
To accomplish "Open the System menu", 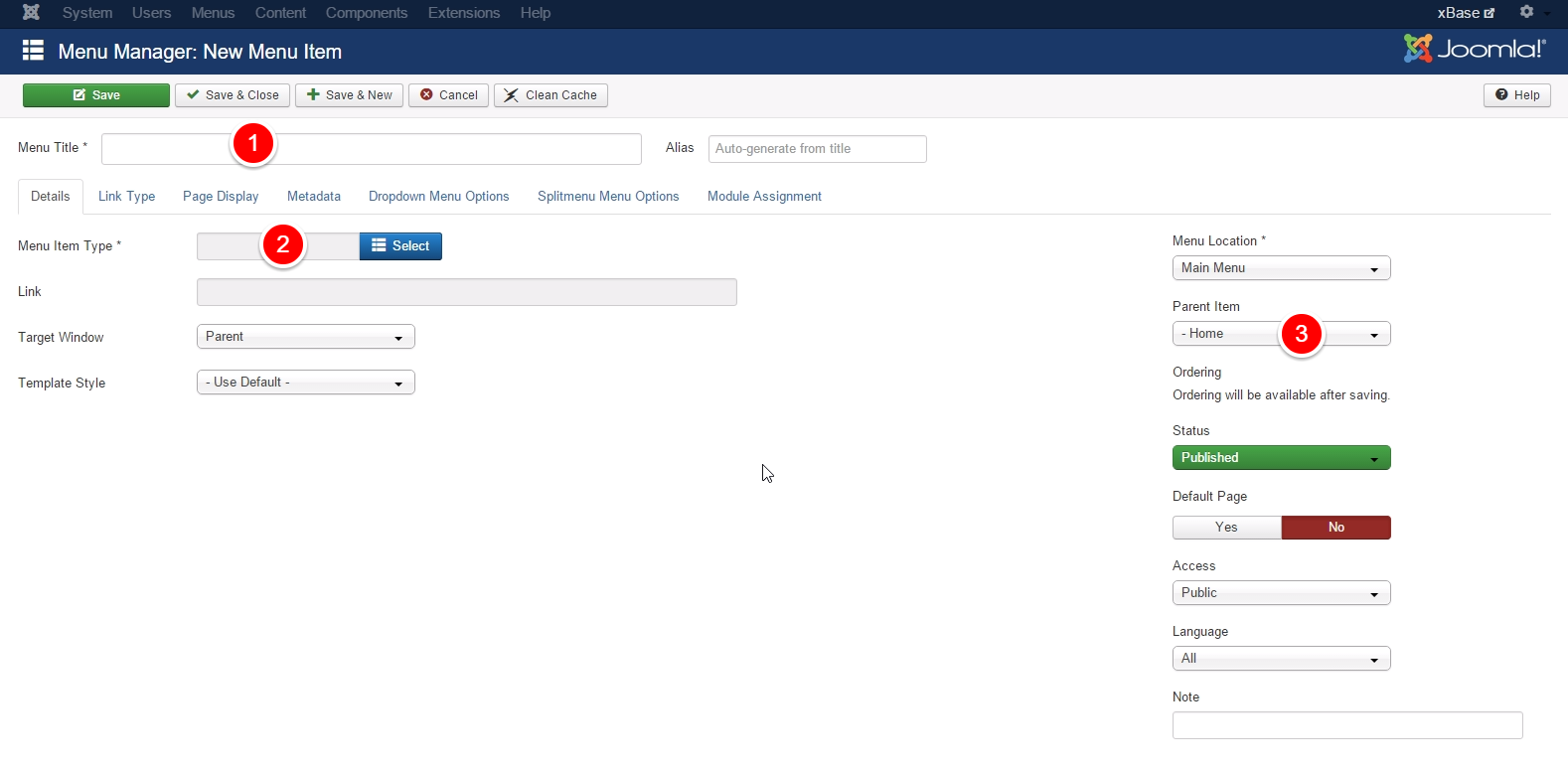I will click(x=87, y=13).
